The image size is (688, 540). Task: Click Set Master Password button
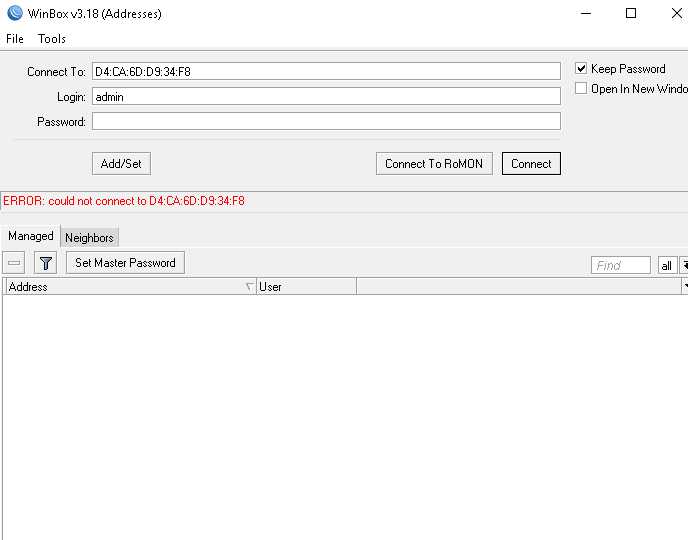[x=125, y=263]
